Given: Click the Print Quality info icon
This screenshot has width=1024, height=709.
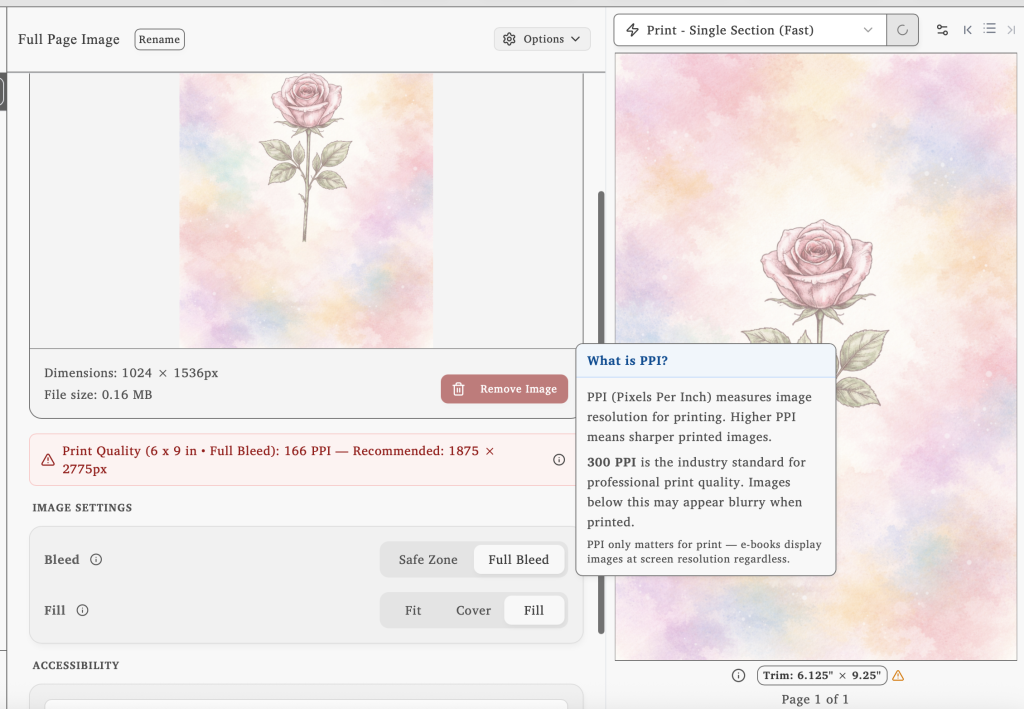Looking at the screenshot, I should [x=559, y=460].
